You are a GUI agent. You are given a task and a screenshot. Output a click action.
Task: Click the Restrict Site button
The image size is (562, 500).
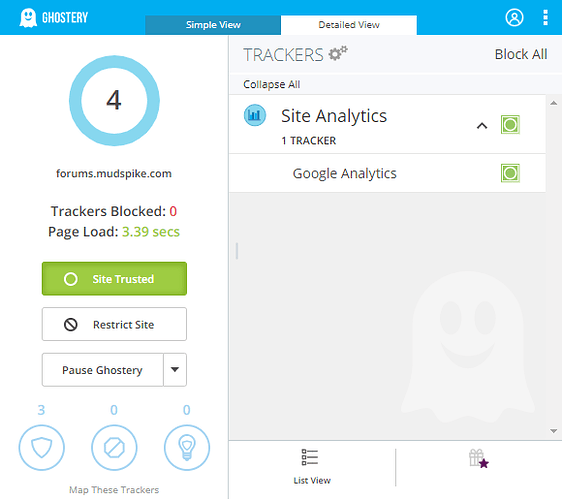(114, 324)
